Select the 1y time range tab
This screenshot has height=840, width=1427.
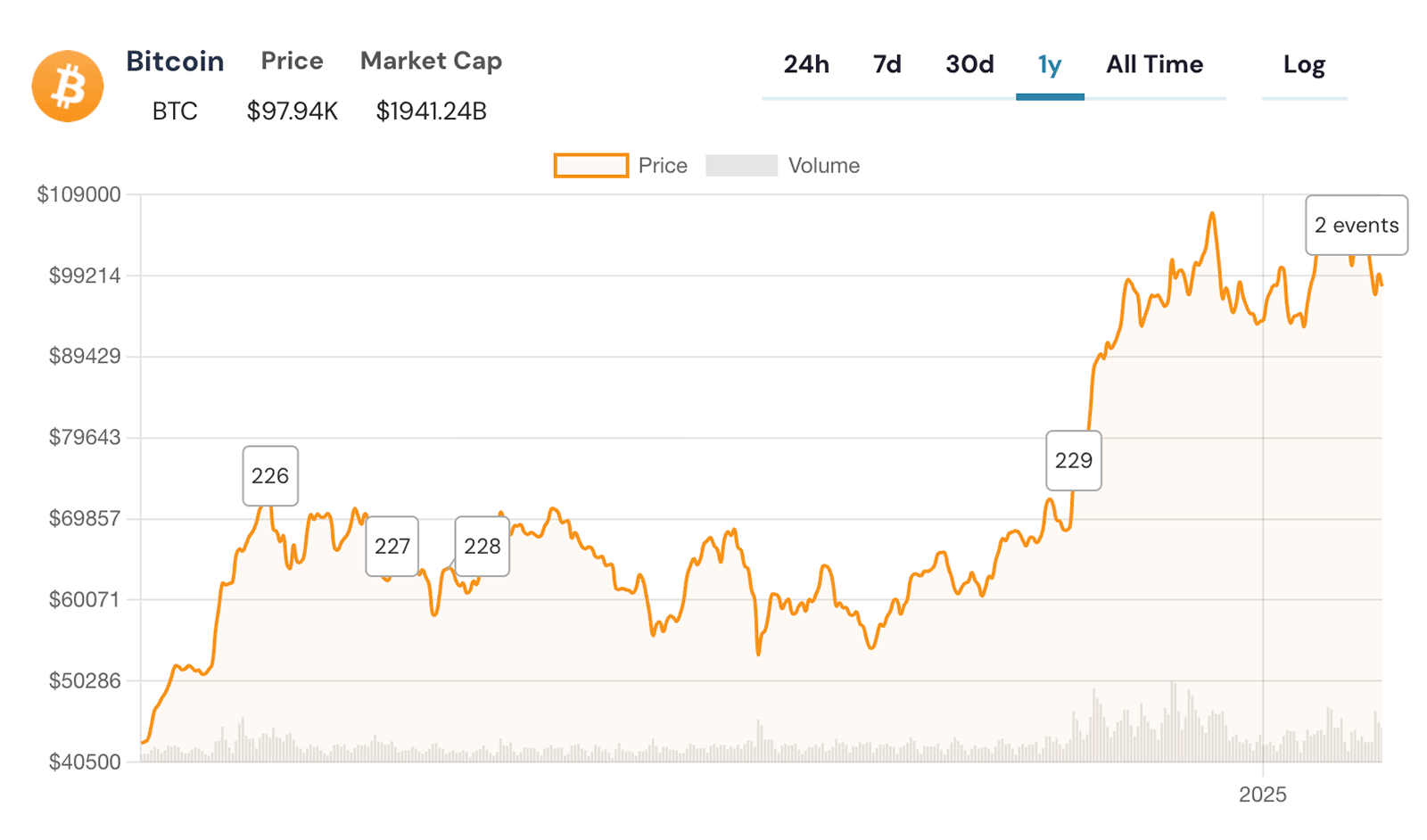pos(1050,65)
